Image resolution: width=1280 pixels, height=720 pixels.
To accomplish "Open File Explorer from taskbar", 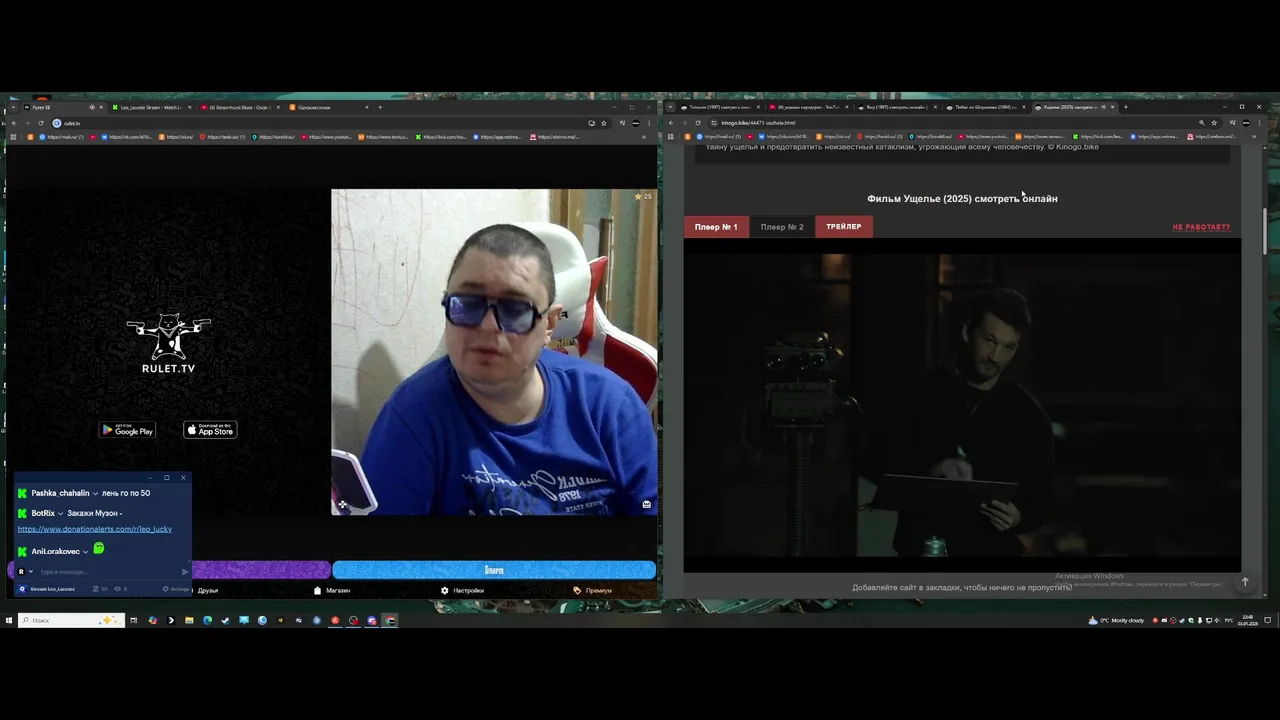I will coord(189,620).
